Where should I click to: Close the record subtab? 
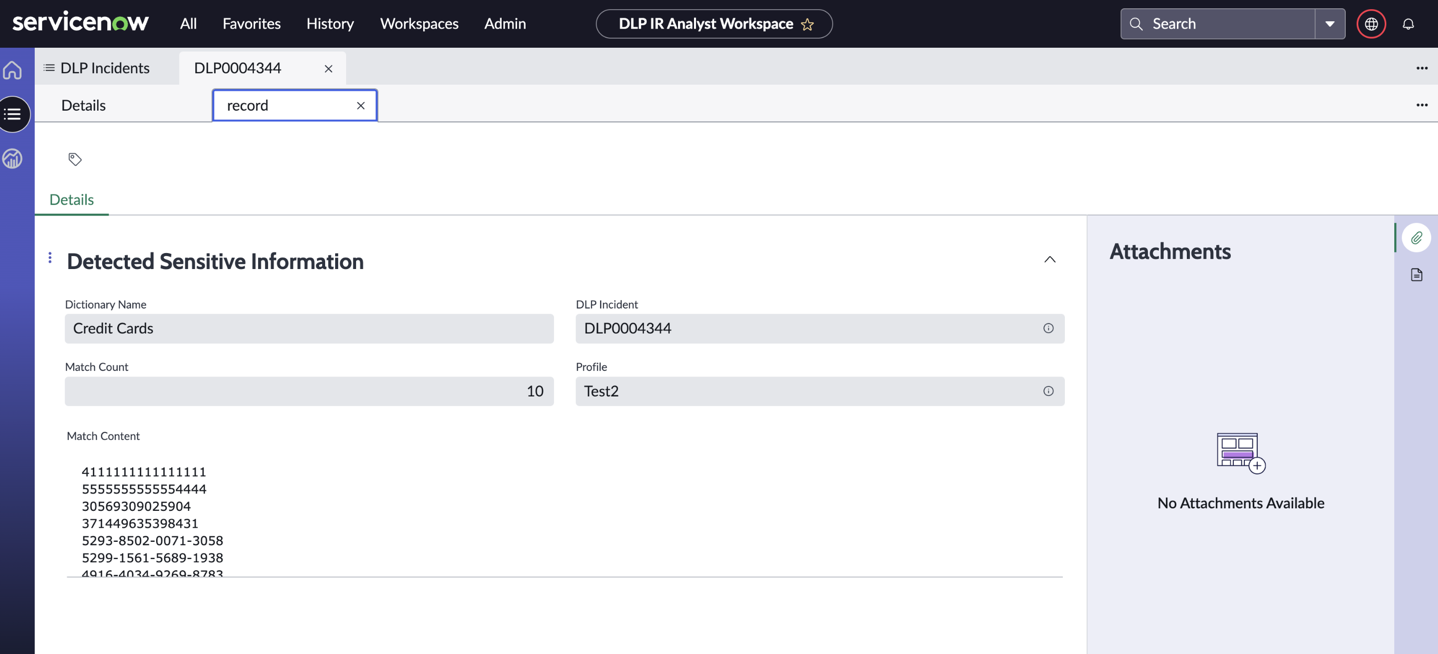click(x=361, y=105)
